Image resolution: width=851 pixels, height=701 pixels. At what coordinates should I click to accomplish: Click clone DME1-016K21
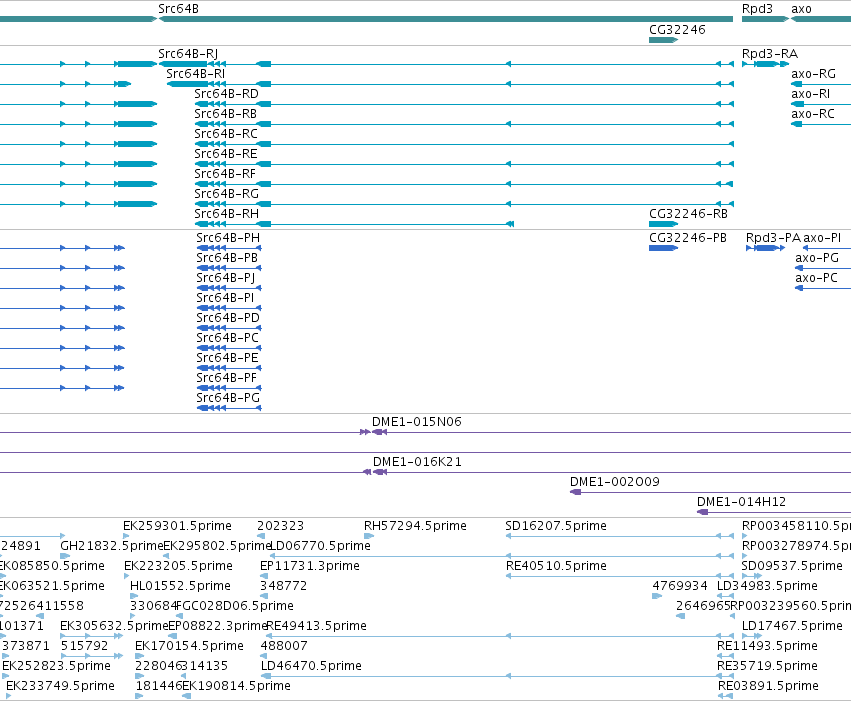coord(417,462)
